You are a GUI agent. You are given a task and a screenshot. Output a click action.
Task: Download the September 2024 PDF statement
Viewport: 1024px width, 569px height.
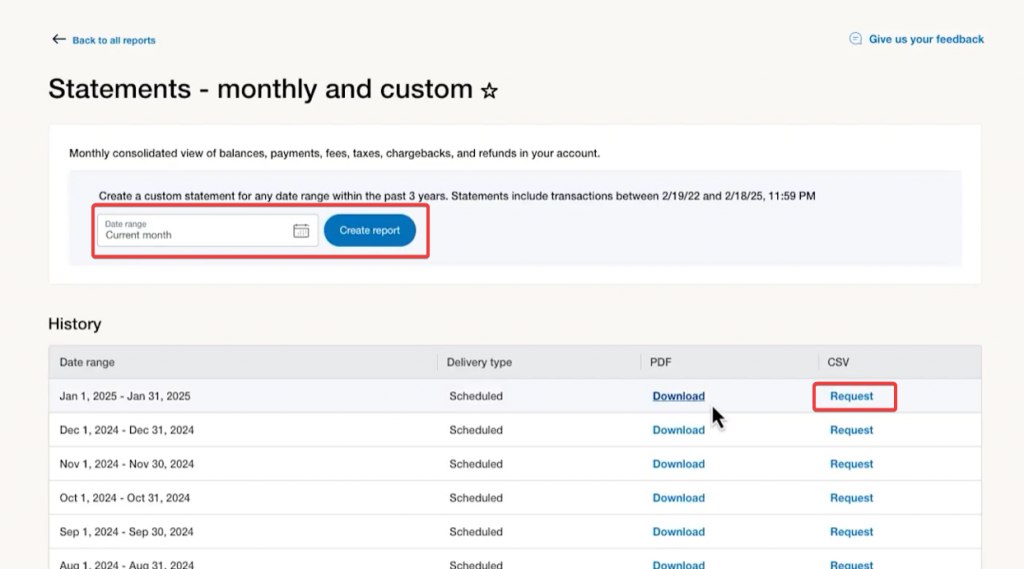678,532
